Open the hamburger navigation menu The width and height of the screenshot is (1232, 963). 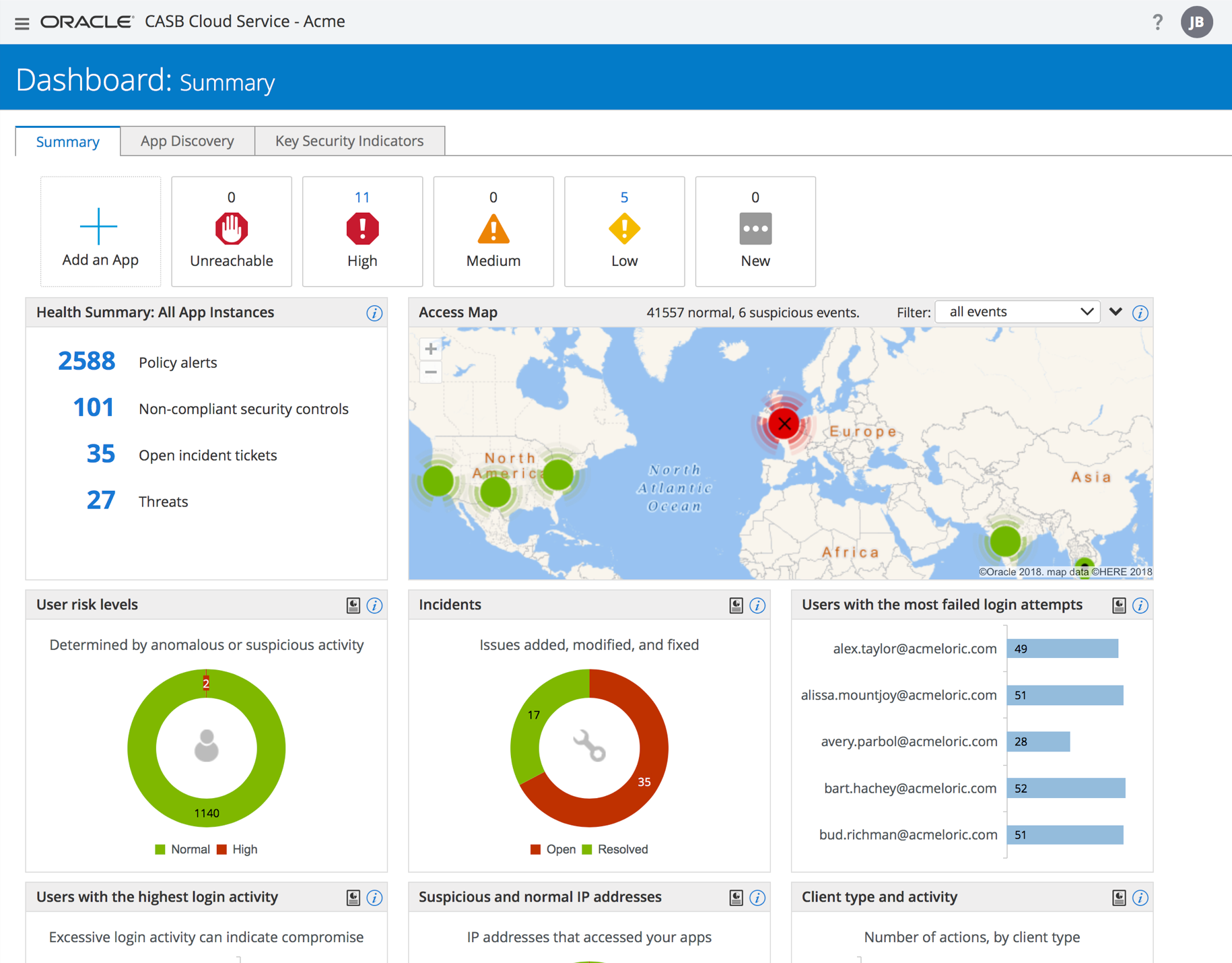pyautogui.click(x=22, y=23)
